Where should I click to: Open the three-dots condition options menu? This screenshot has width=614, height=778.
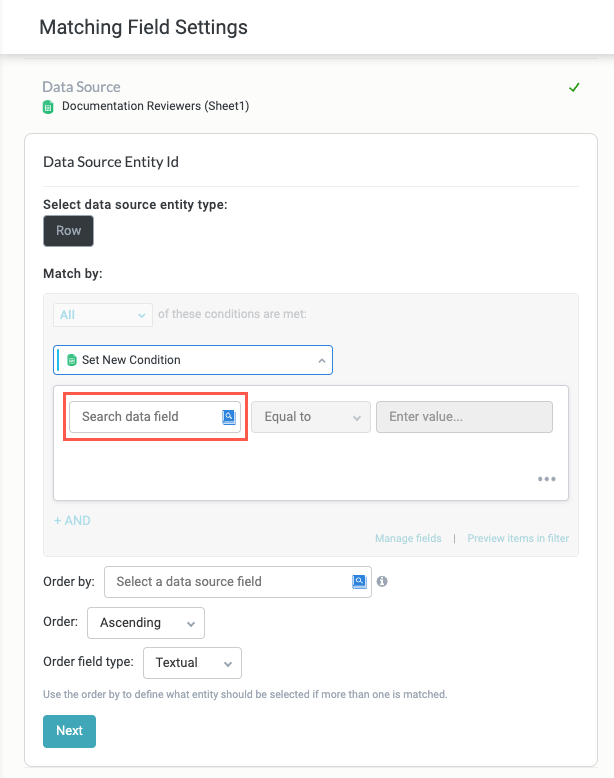coord(546,479)
